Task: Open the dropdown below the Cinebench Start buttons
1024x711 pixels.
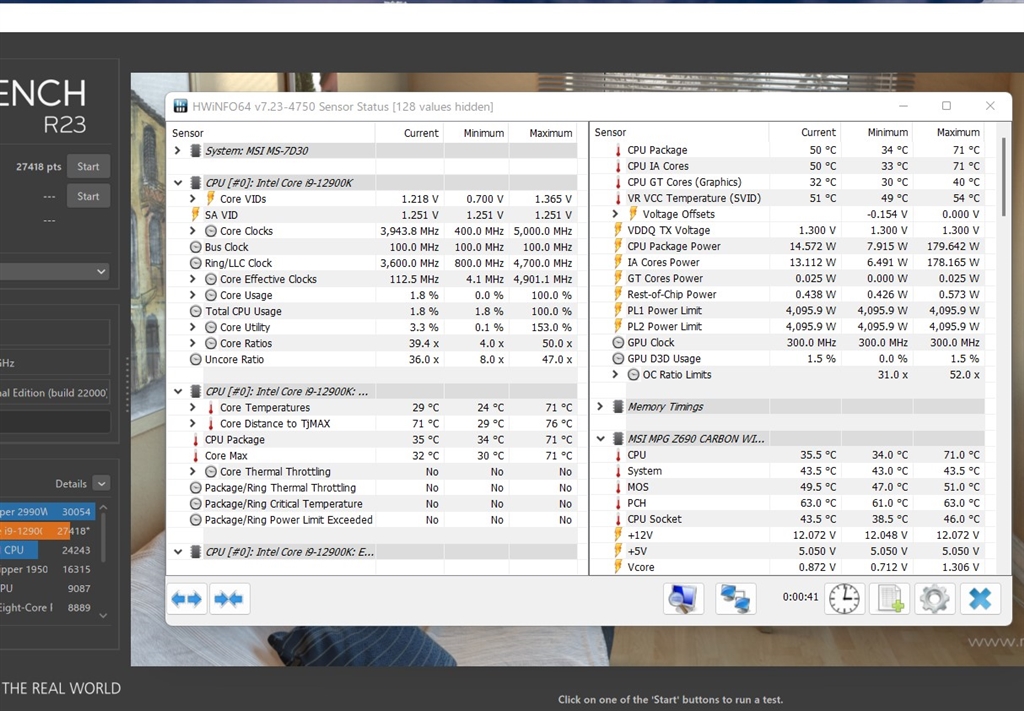Action: tap(55, 271)
